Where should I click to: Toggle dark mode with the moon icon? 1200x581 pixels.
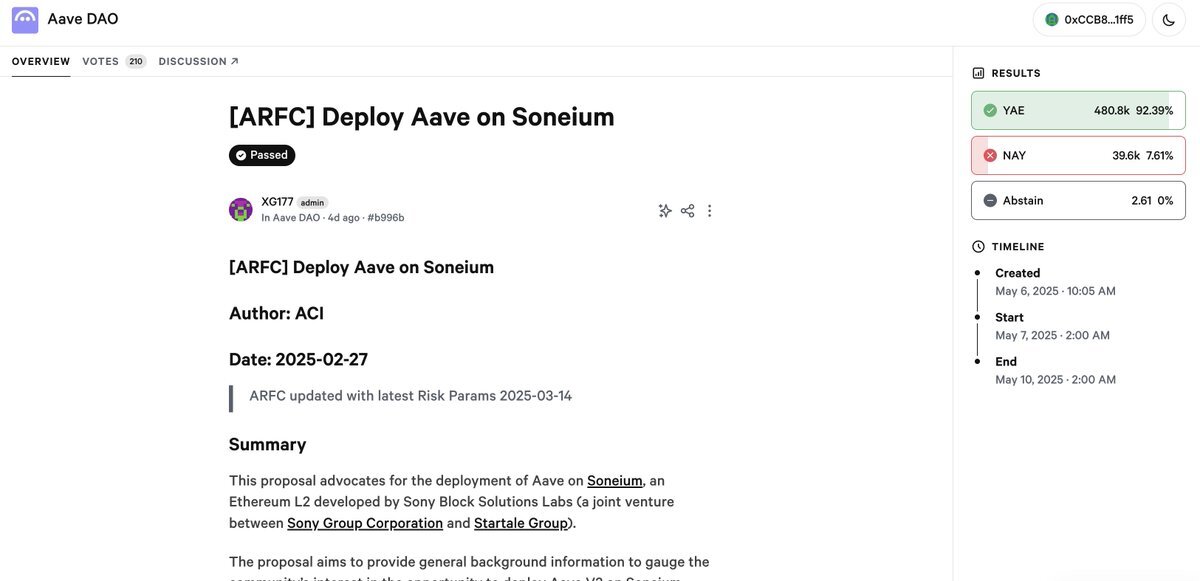(1169, 20)
